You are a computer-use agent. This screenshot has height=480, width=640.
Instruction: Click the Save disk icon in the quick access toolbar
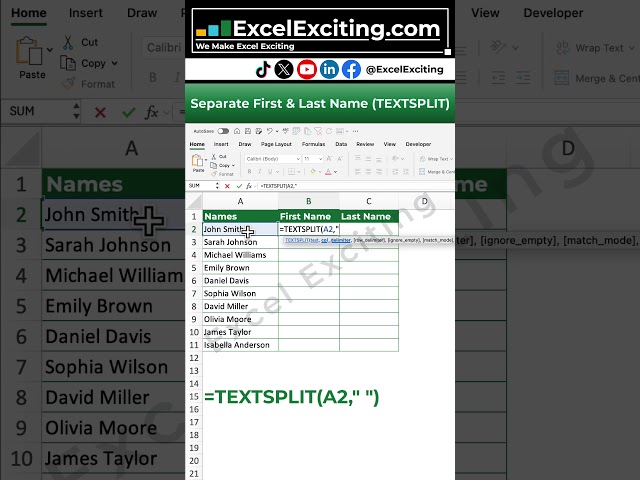click(x=248, y=131)
